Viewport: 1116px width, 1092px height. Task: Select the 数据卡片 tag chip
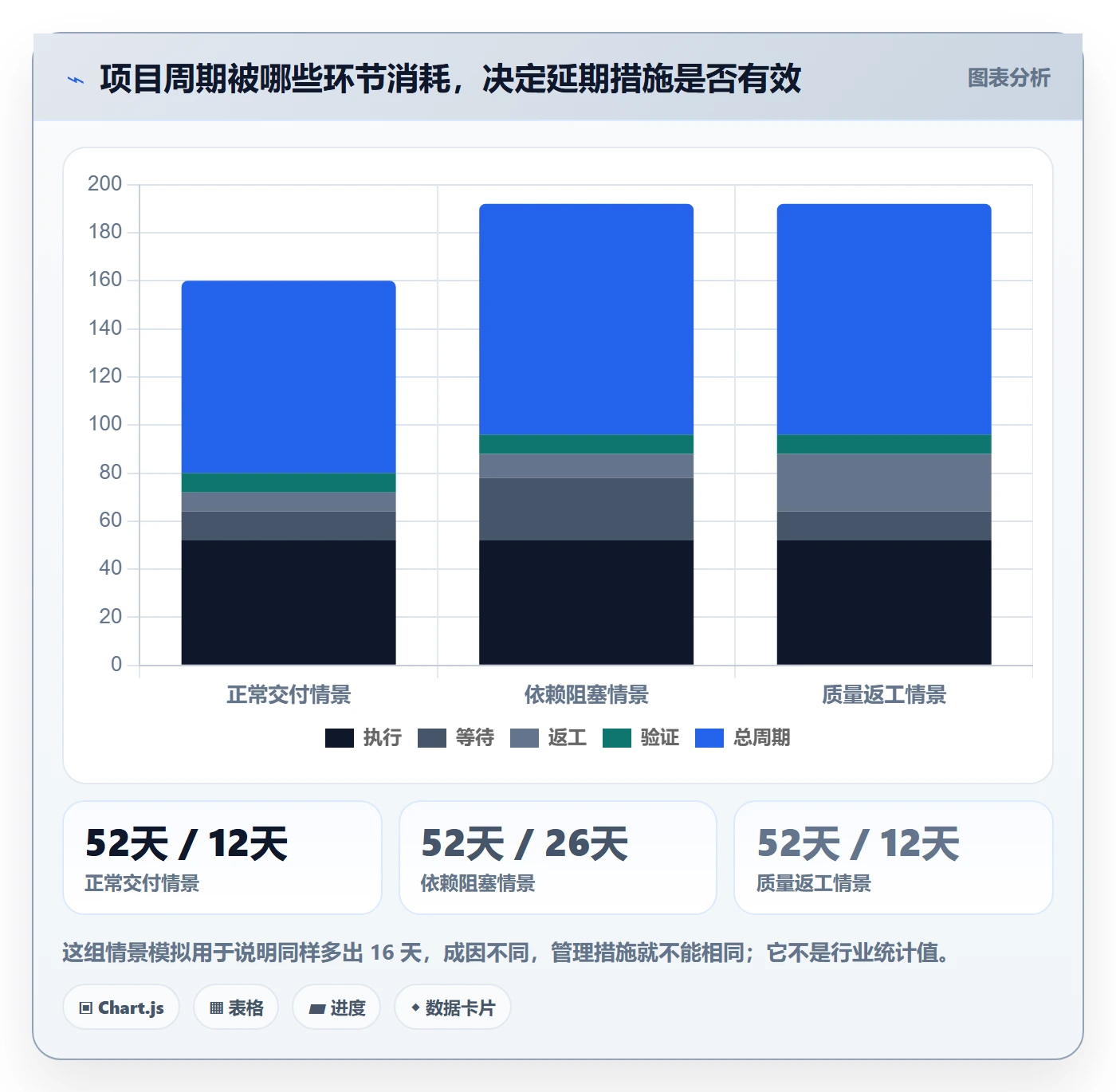click(453, 1008)
